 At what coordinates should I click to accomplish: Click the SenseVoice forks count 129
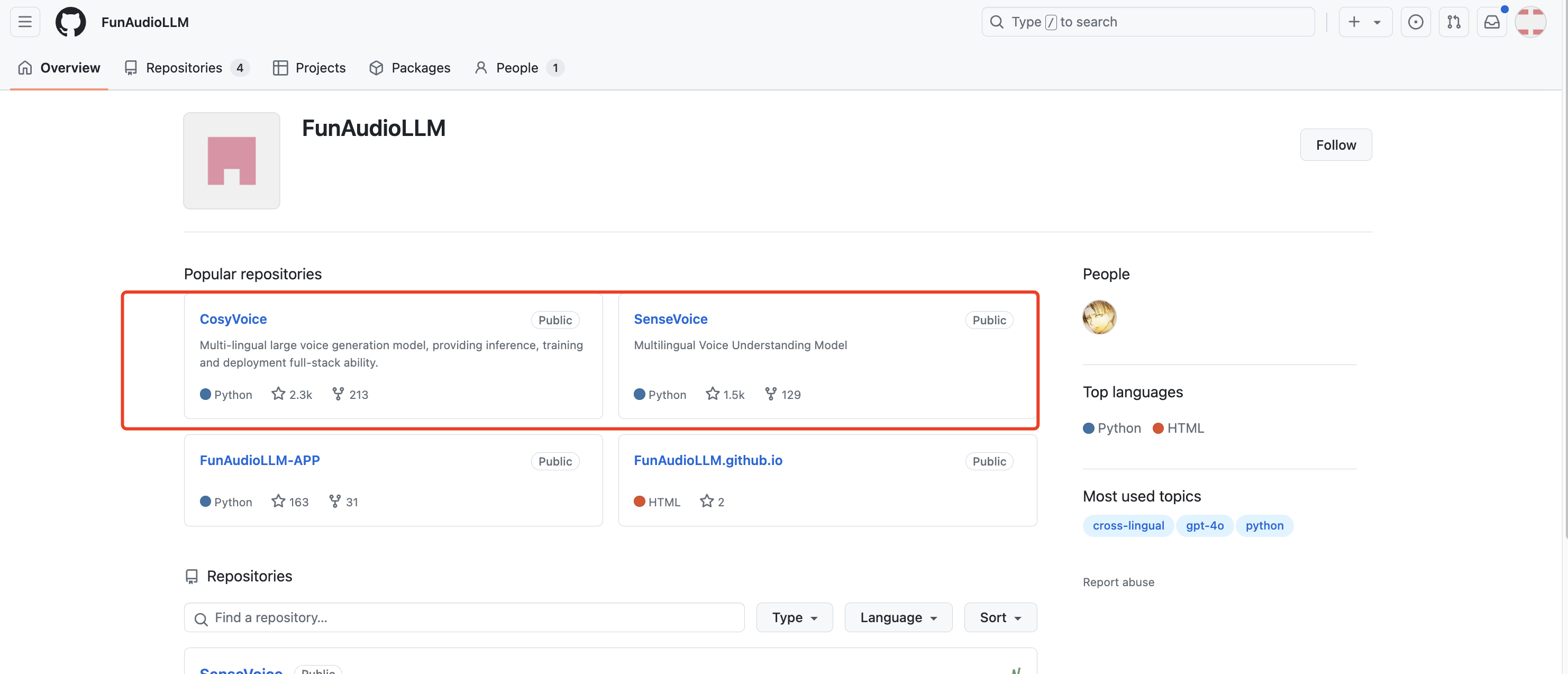click(x=782, y=394)
